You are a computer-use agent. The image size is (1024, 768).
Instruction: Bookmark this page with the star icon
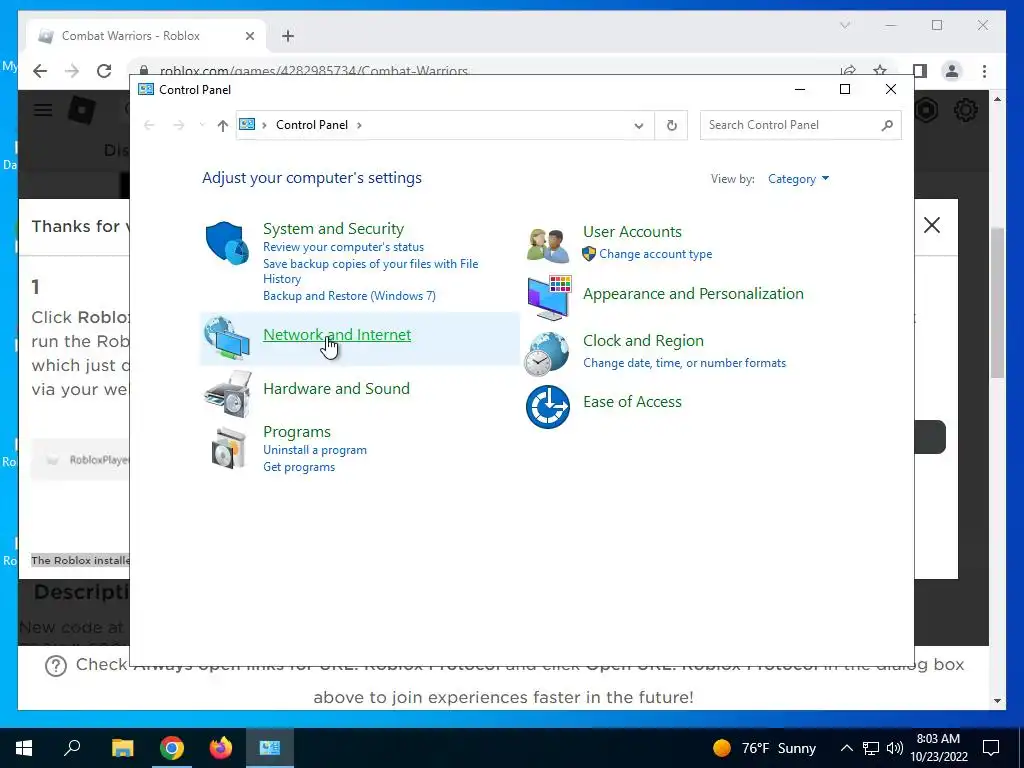tap(880, 70)
